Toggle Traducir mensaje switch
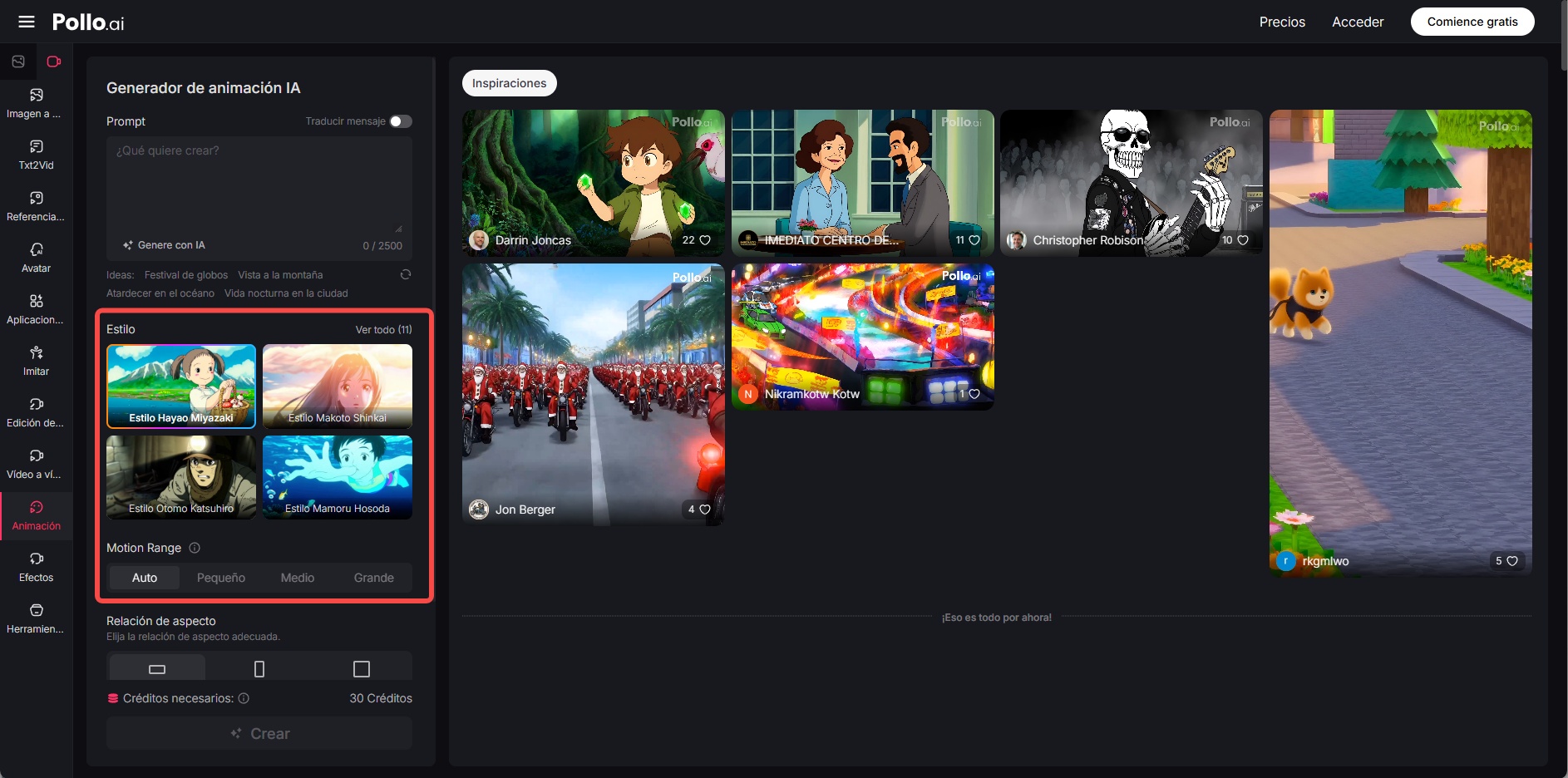 click(x=401, y=121)
